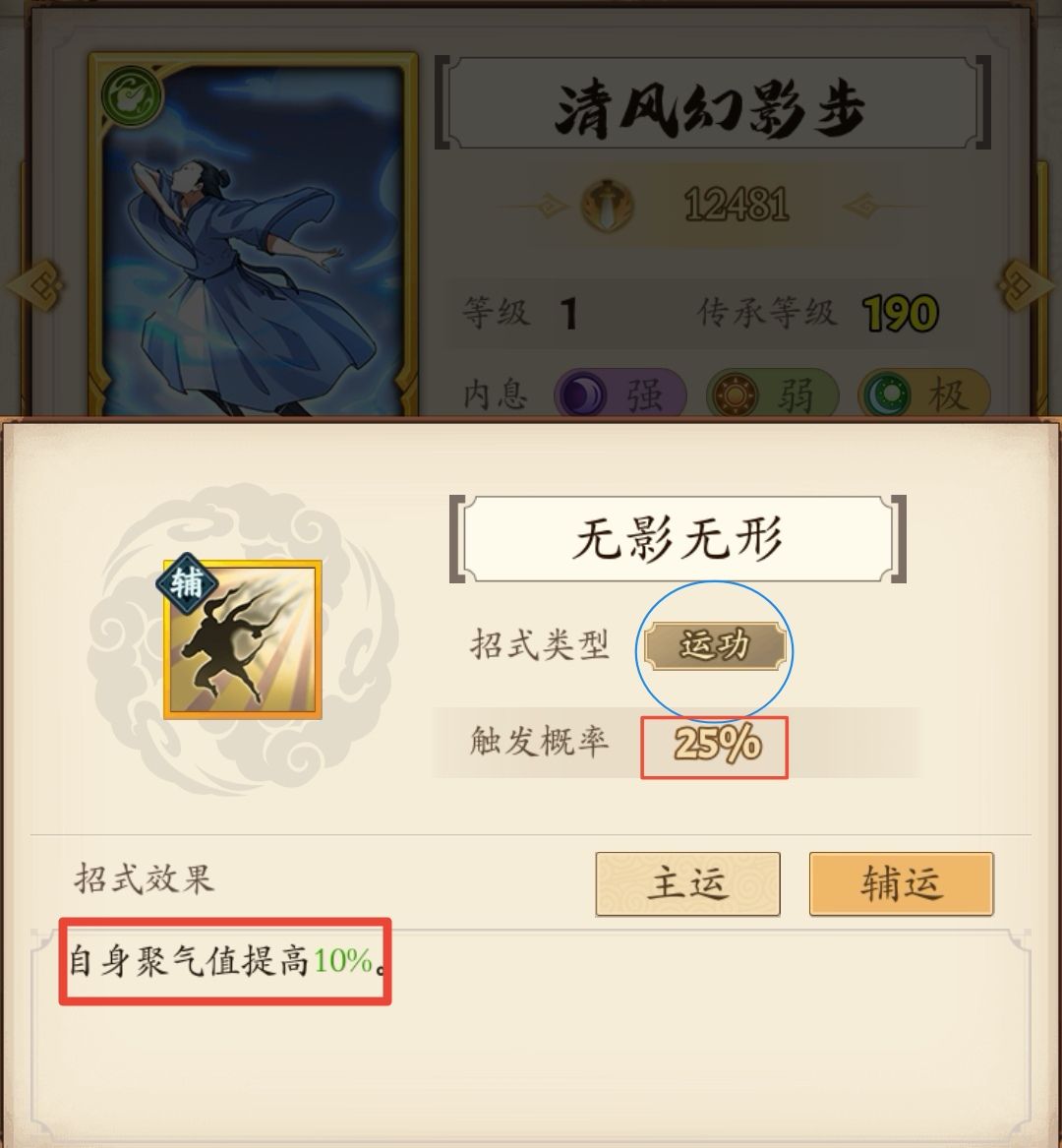The height and width of the screenshot is (1148, 1062).
Task: Go to previous card with left arrow
Action: (34, 285)
